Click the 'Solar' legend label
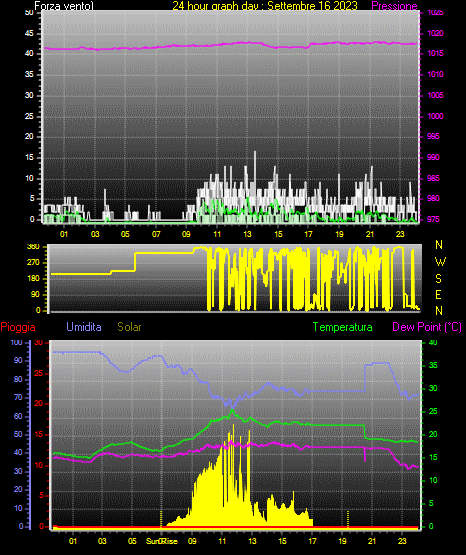466x555 pixels. (x=130, y=327)
